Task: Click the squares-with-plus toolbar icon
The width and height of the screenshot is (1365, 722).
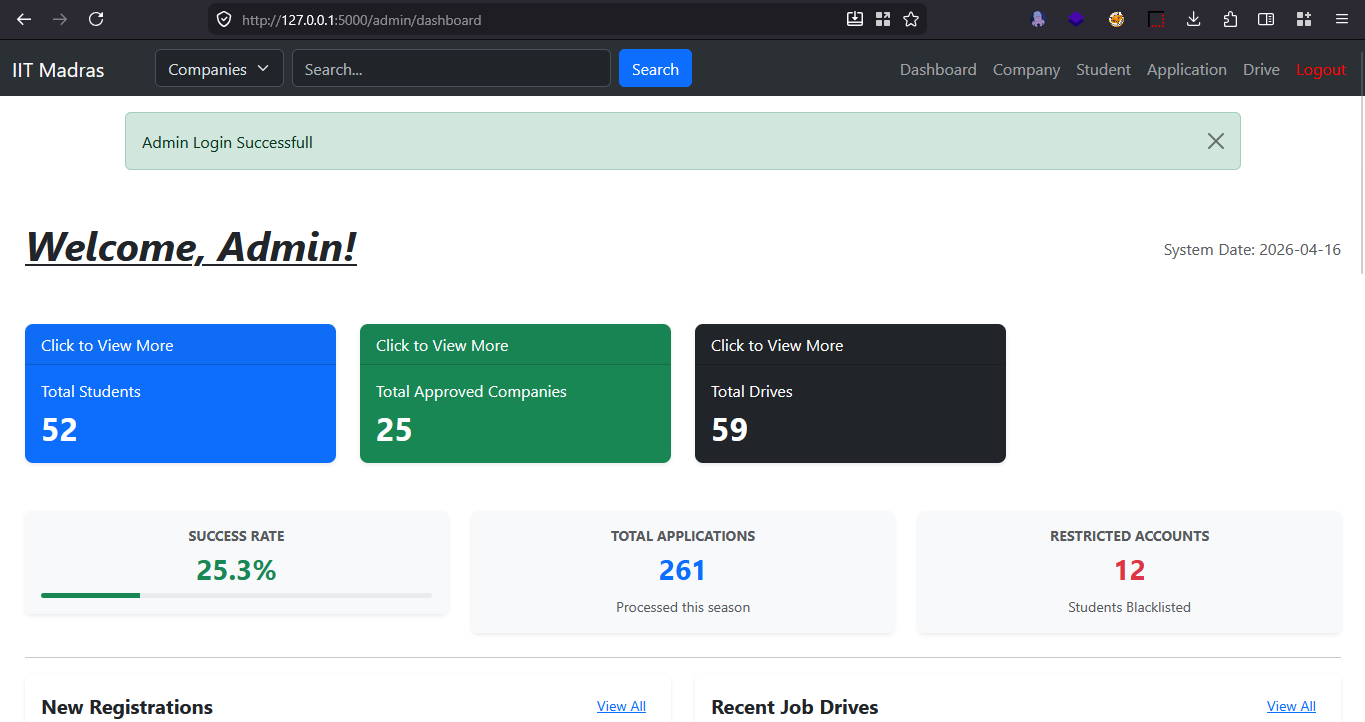Action: click(1303, 19)
